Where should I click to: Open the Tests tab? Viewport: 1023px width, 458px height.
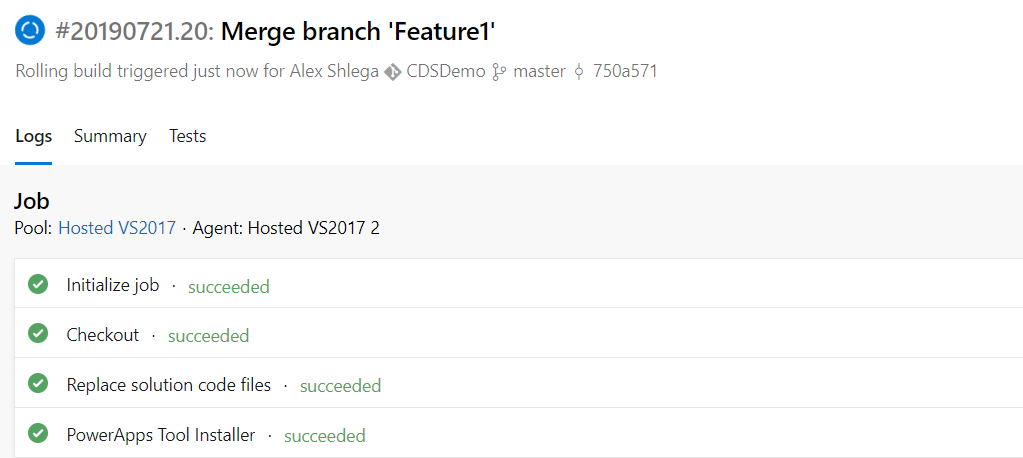[x=187, y=136]
